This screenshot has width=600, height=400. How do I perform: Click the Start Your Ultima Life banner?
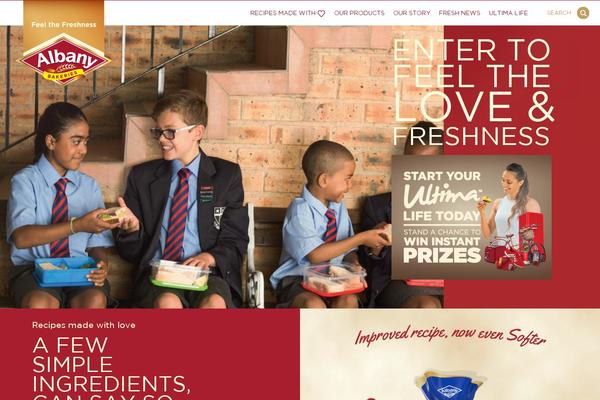[x=471, y=217]
